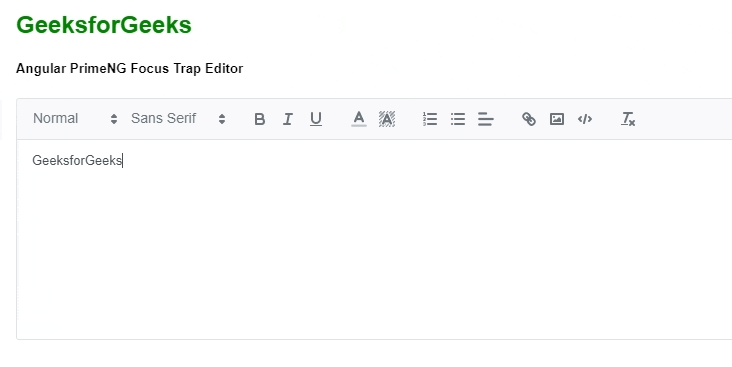Open the Sans Serif font dropdown
The width and height of the screenshot is (732, 367).
tap(178, 119)
